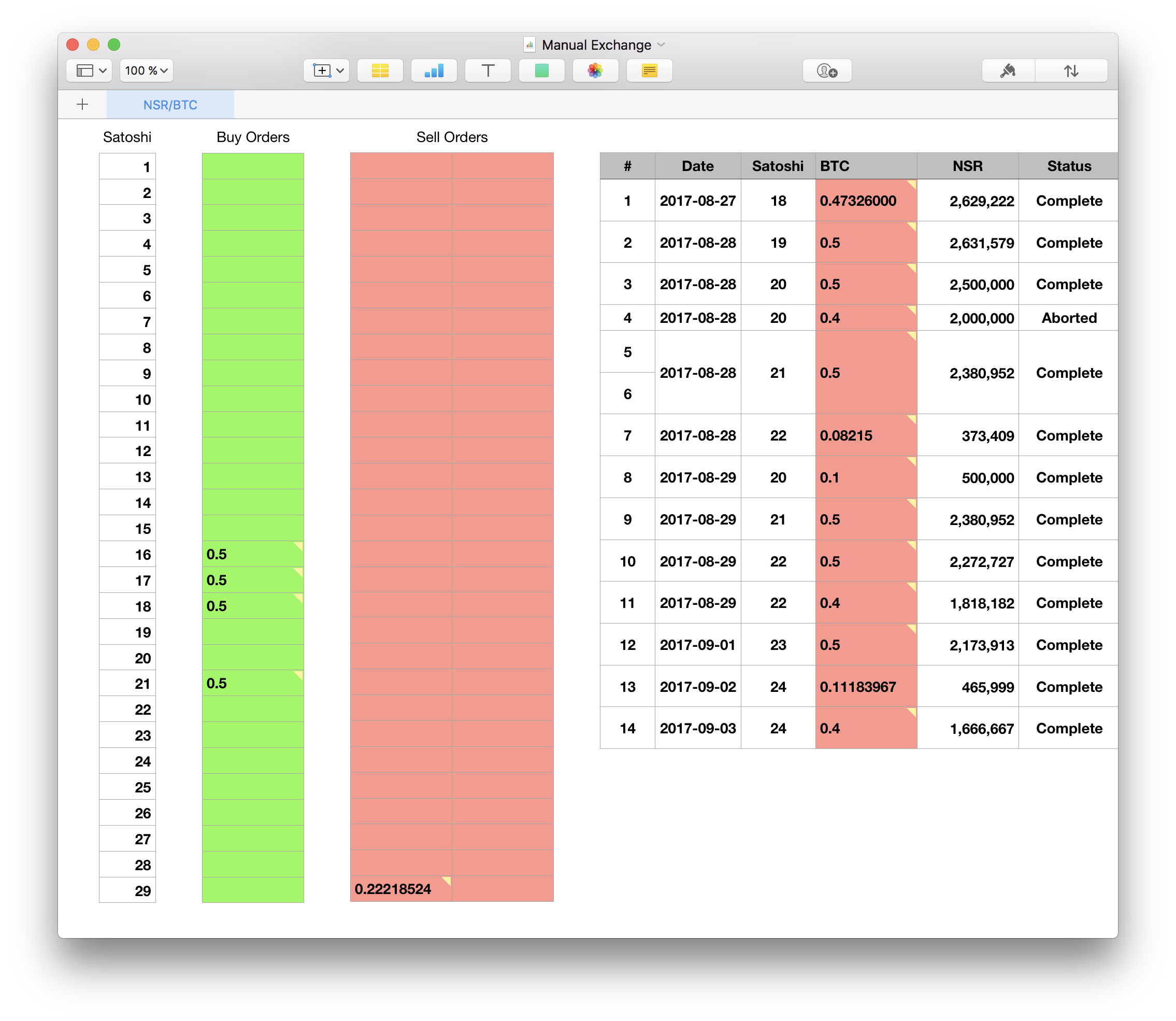Select the 500,000 NSR cell

click(968, 477)
